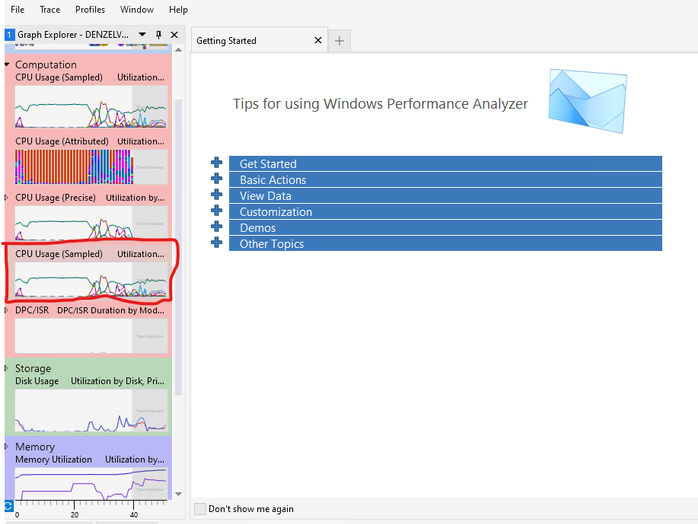Open the Other Topics topic bar
The height and width of the screenshot is (524, 698).
[x=445, y=244]
